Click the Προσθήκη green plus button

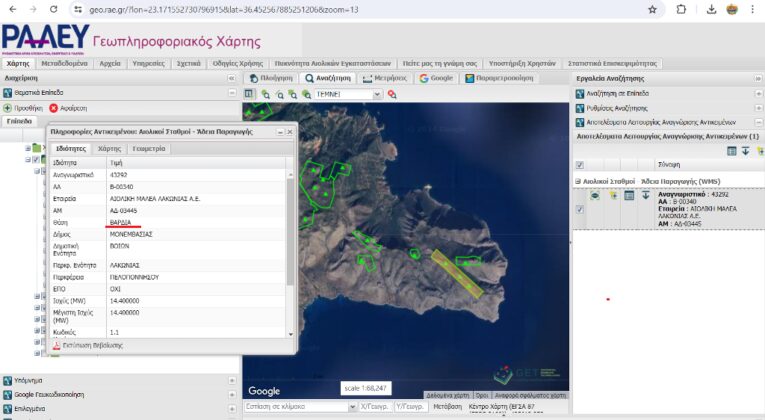coord(23,108)
